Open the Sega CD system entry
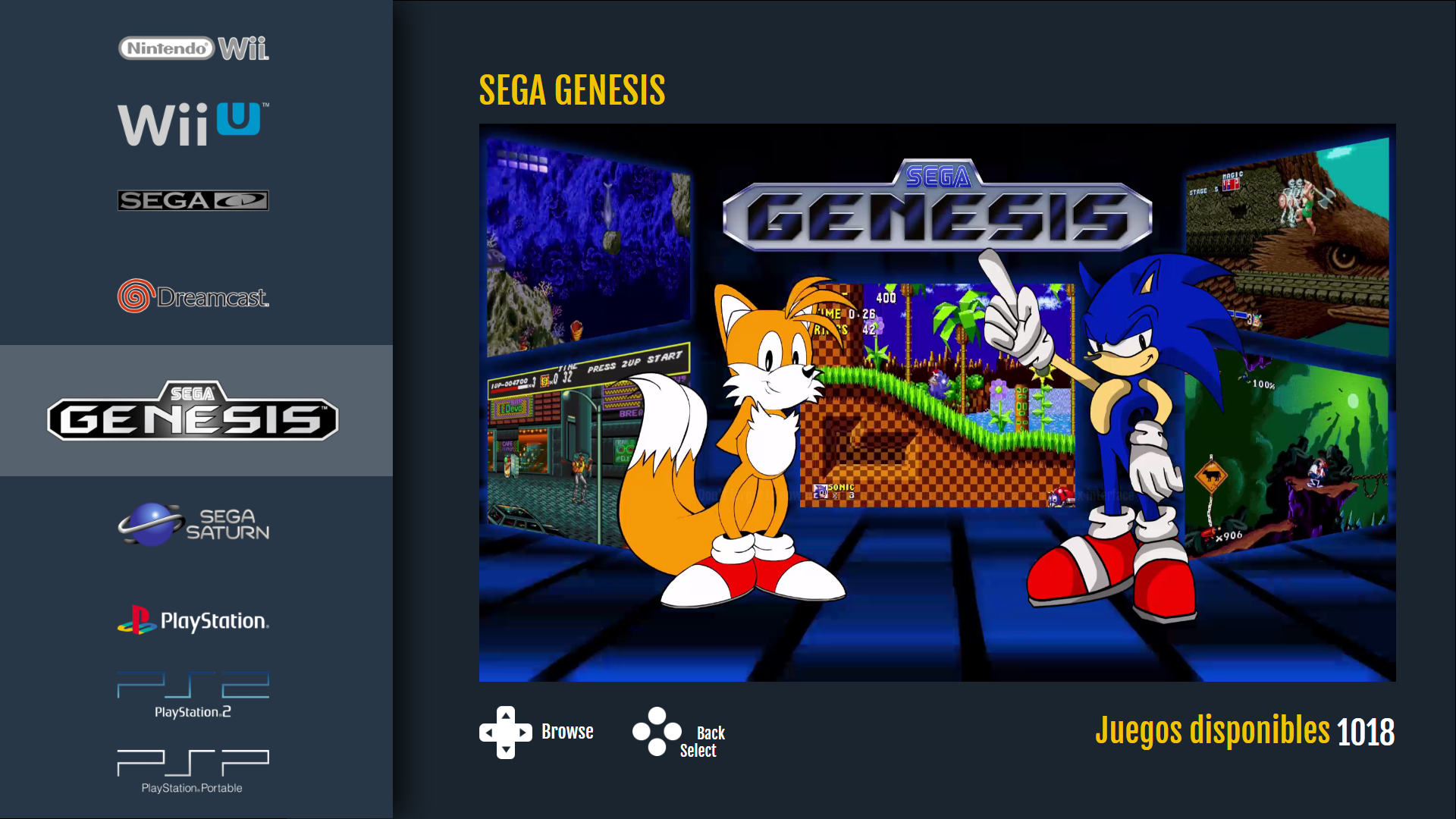1456x819 pixels. pyautogui.click(x=193, y=200)
